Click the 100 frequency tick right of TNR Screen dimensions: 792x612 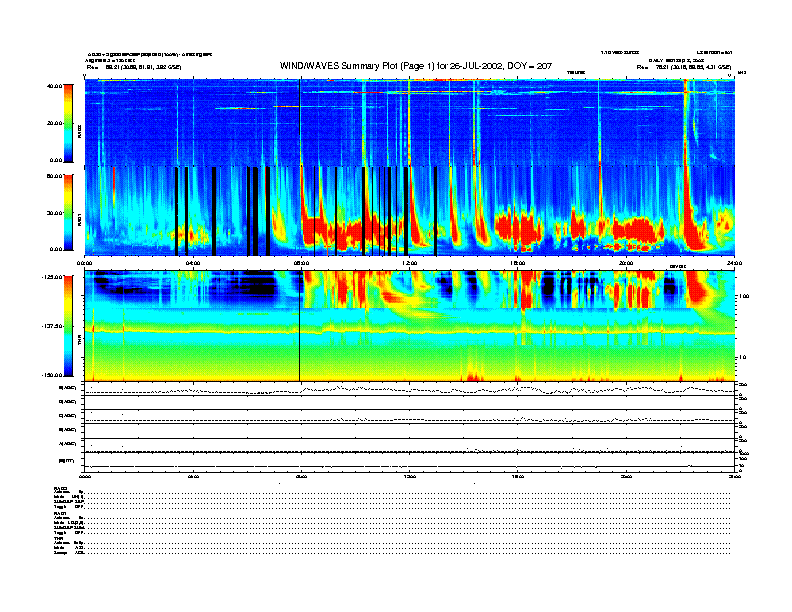[x=744, y=296]
